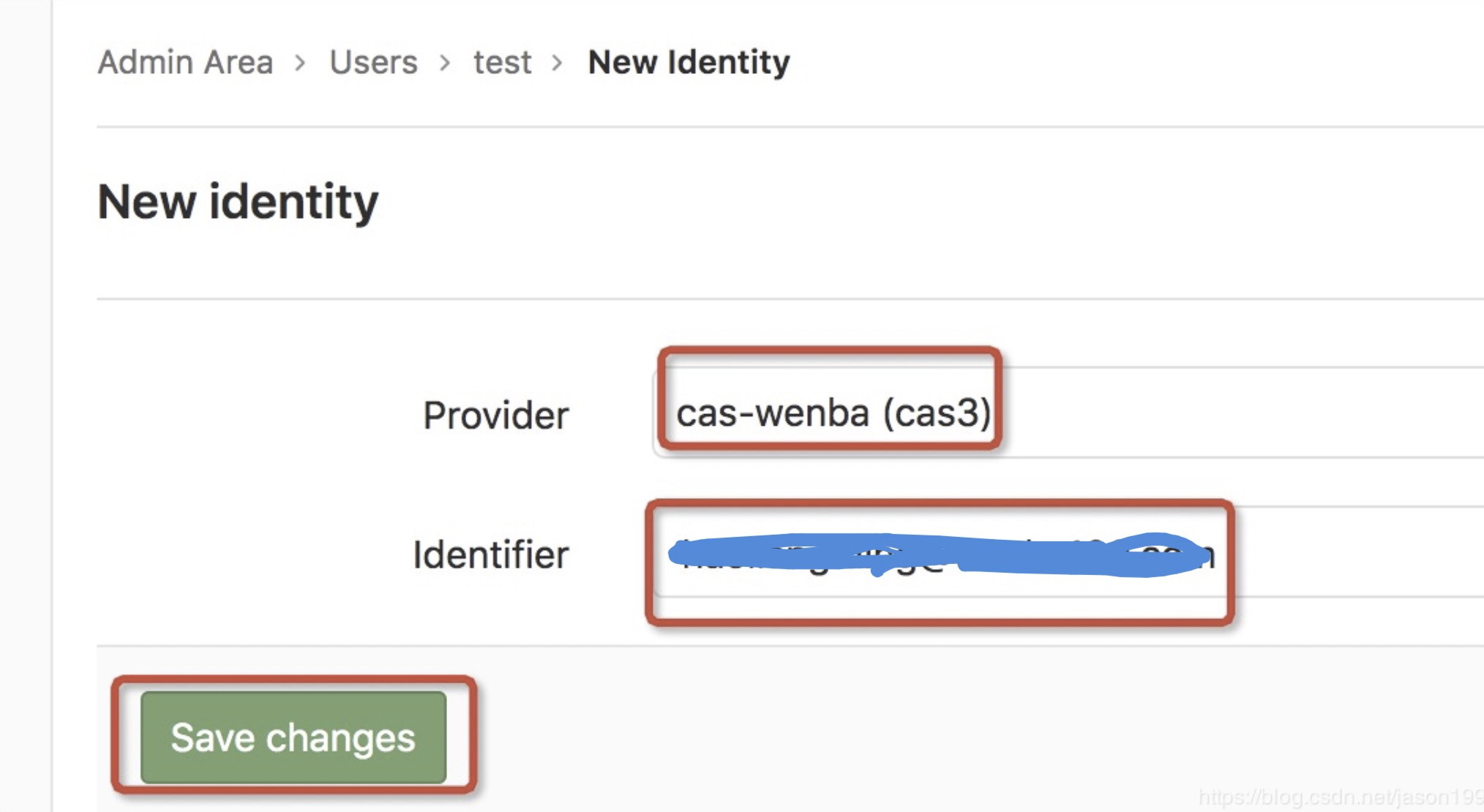The image size is (1484, 812).
Task: Select the highlighted cas-wenba provider value
Action: (x=834, y=412)
